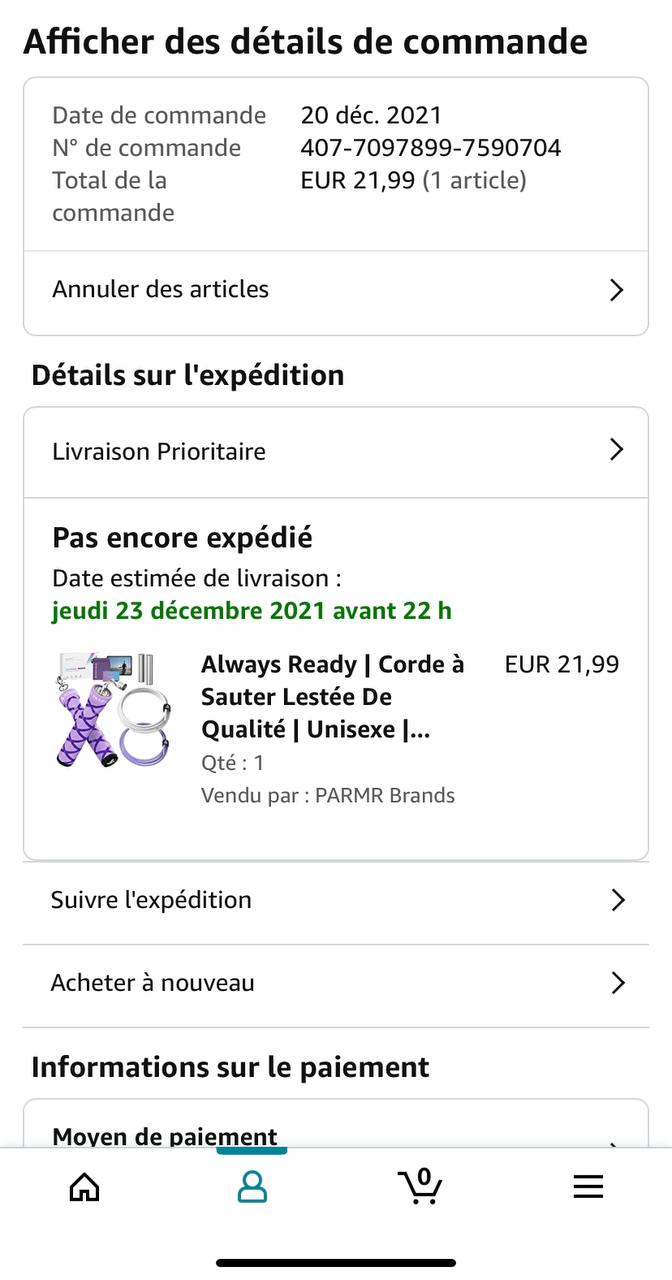672x1280 pixels.
Task: Tap the cart item count badge
Action: pyautogui.click(x=424, y=1176)
